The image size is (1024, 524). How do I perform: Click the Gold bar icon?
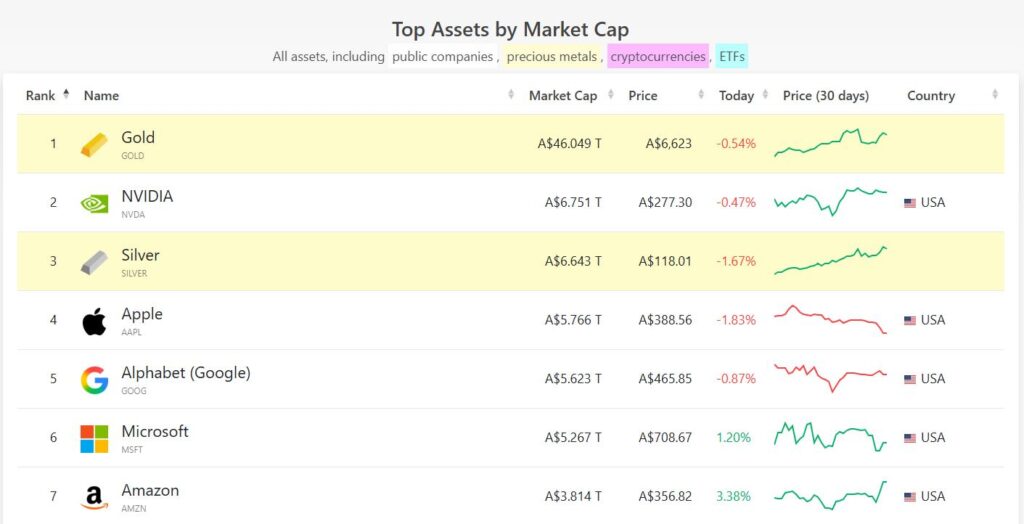pos(94,144)
